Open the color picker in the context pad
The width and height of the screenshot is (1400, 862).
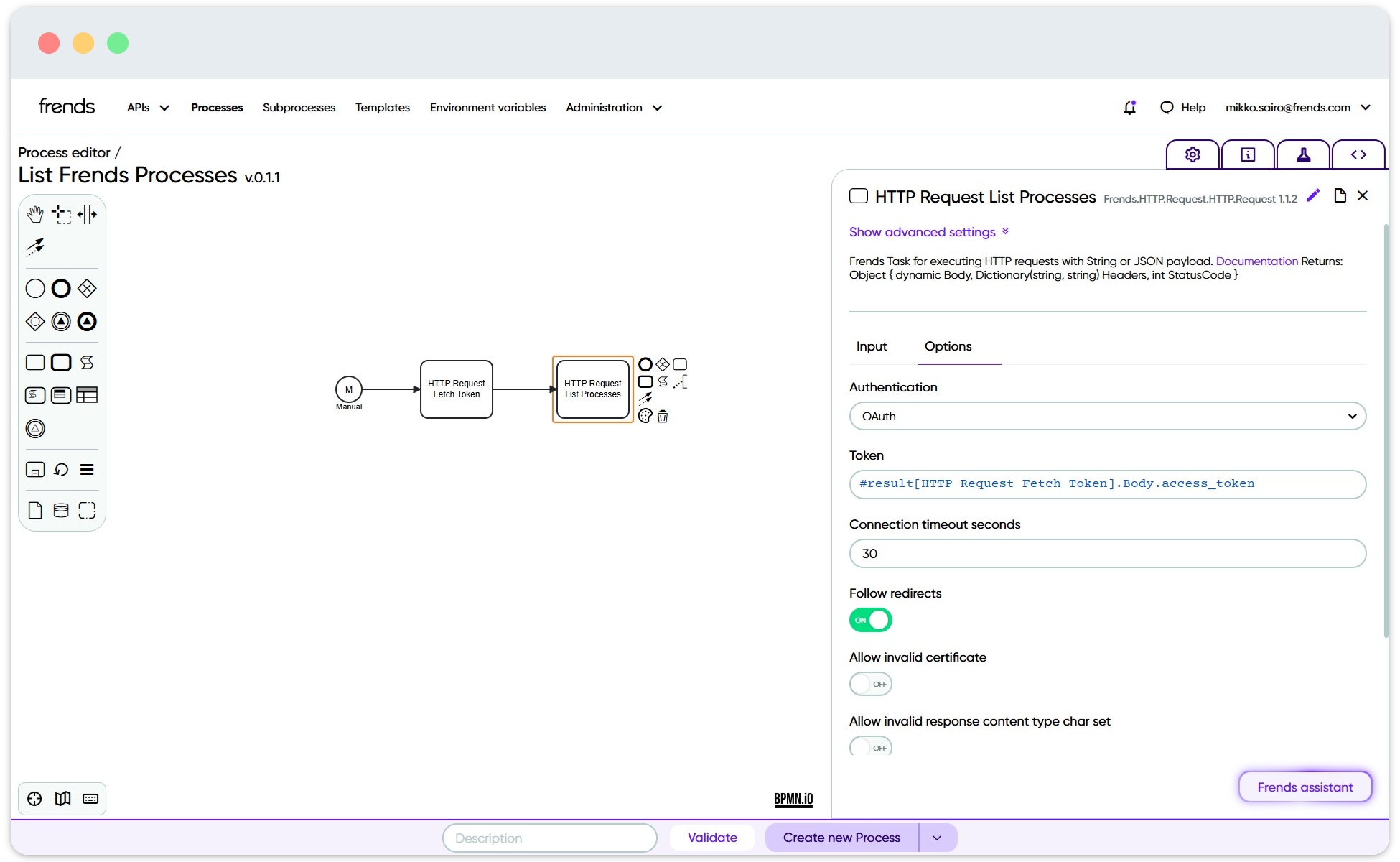(645, 417)
